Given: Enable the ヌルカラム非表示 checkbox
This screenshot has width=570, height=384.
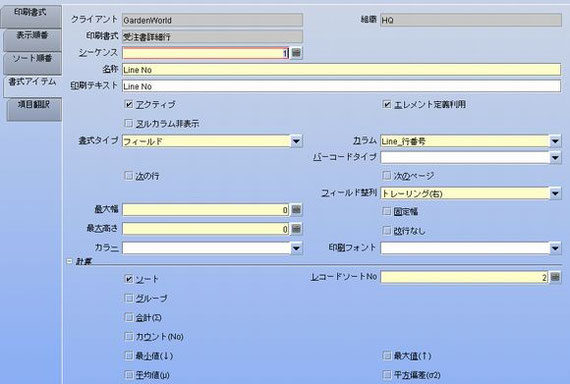Looking at the screenshot, I should 128,123.
